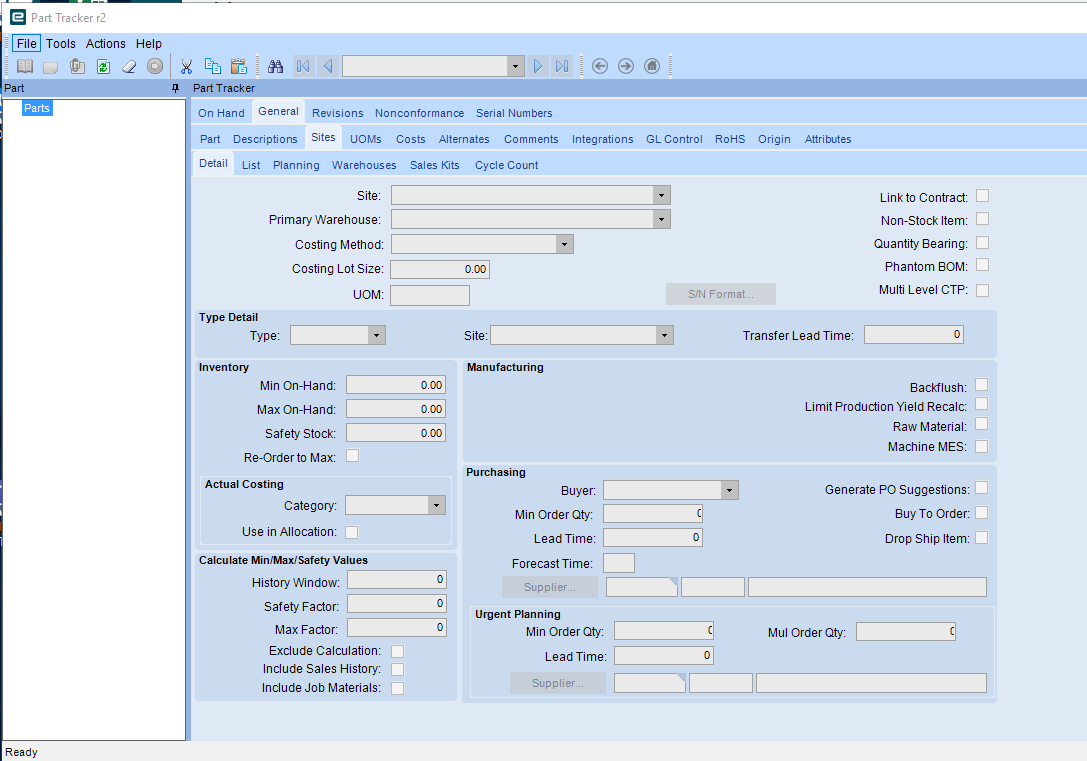
Task: Enable the Non-Stock Item checkbox
Action: point(982,219)
